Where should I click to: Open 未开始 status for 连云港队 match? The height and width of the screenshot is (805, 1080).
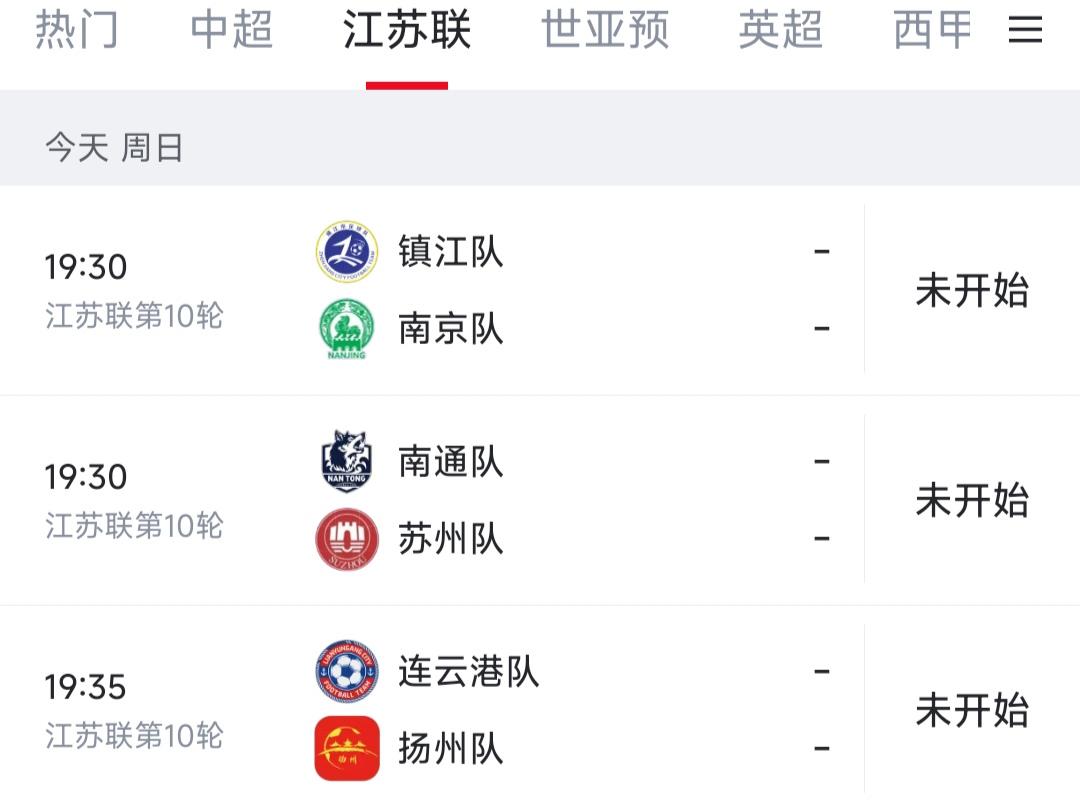tap(972, 710)
